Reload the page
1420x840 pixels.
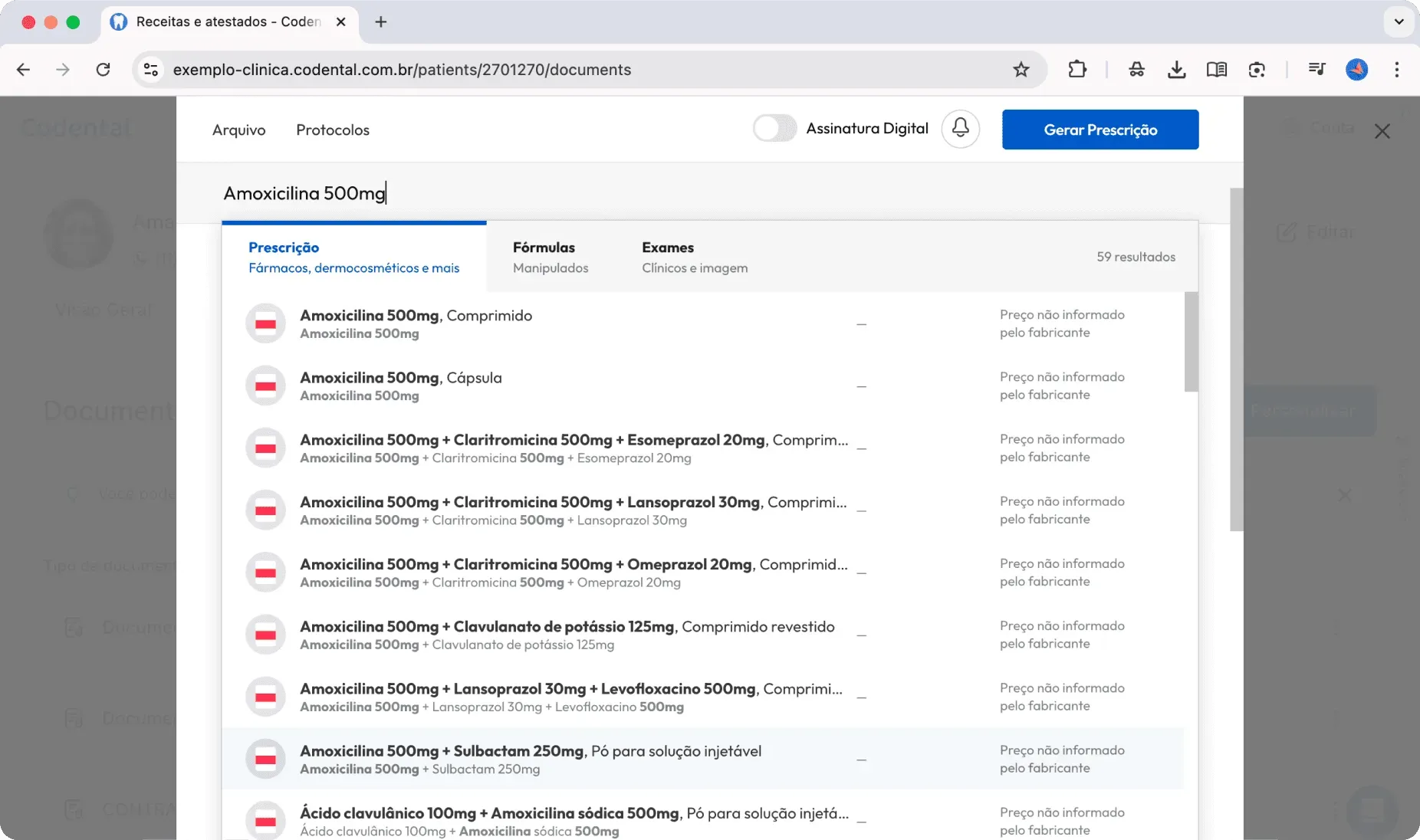tap(103, 70)
